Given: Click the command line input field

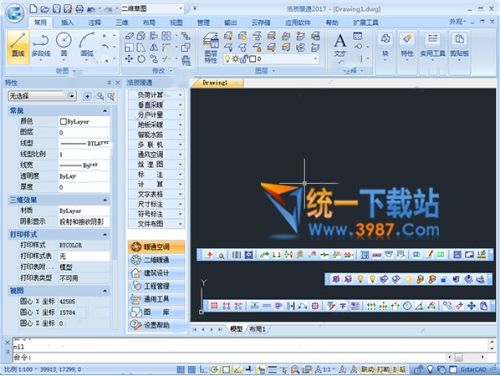Looking at the screenshot, I should tap(230, 357).
